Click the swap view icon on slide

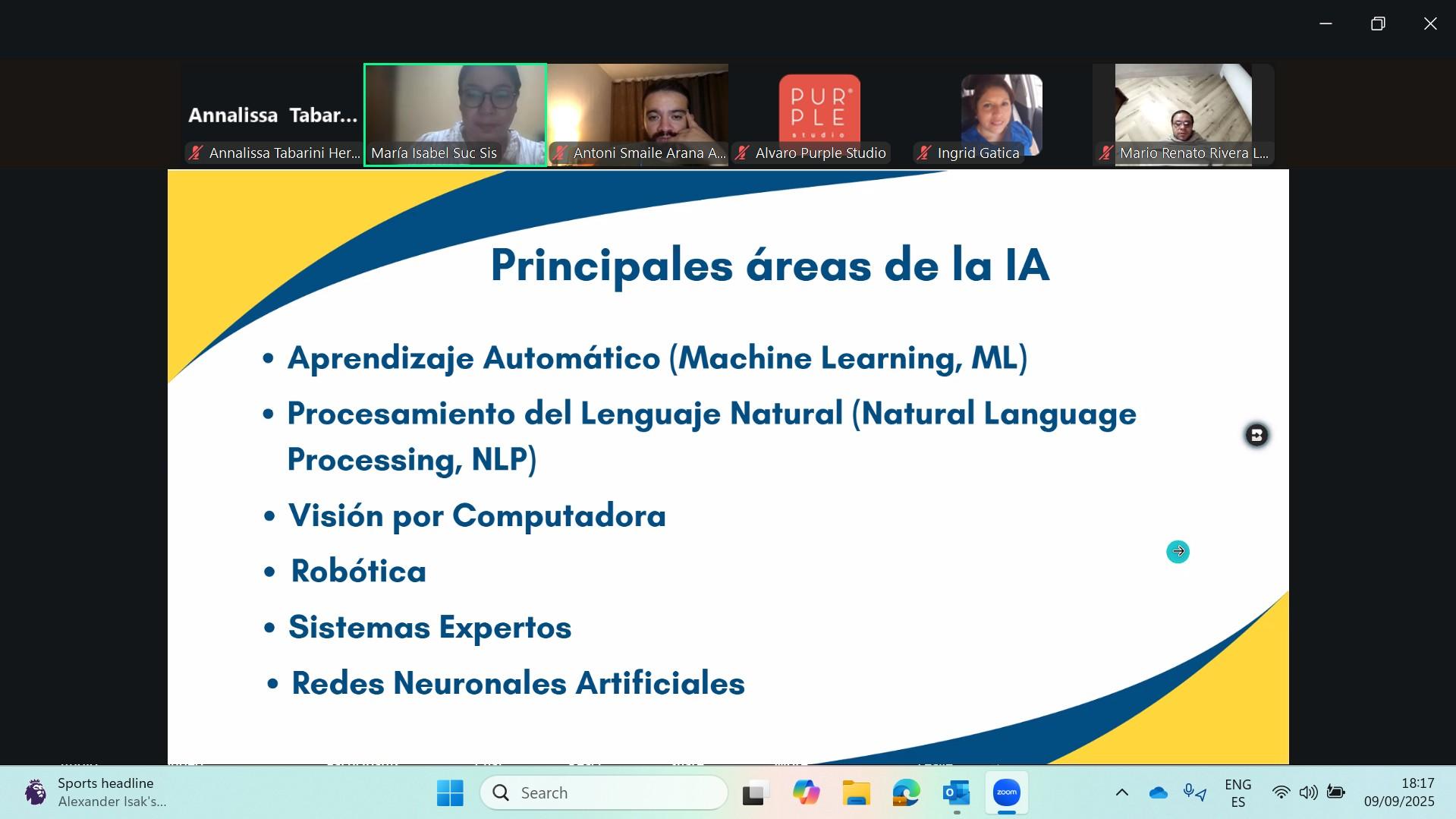(1256, 435)
